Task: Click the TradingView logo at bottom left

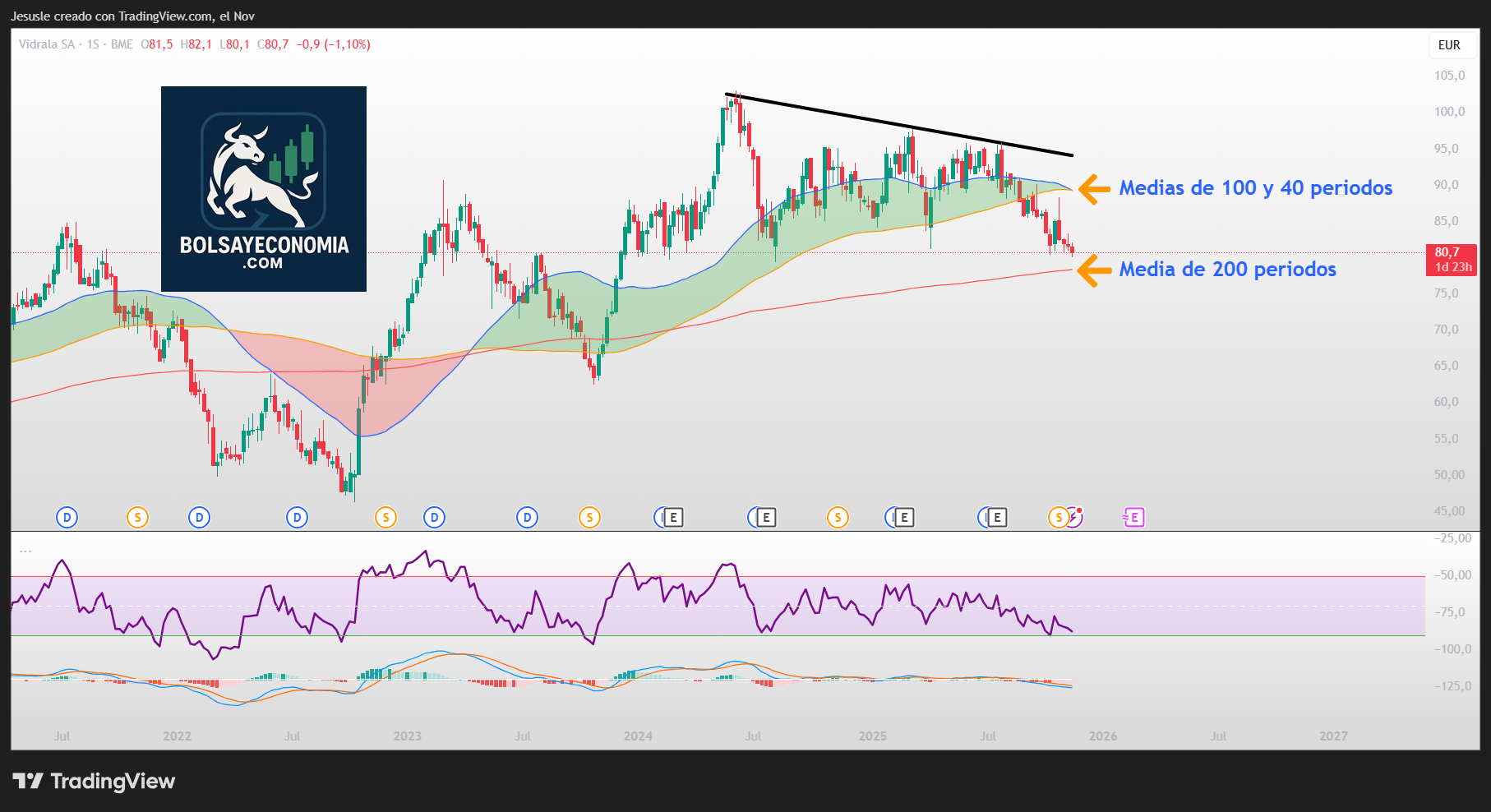Action: pyautogui.click(x=95, y=781)
